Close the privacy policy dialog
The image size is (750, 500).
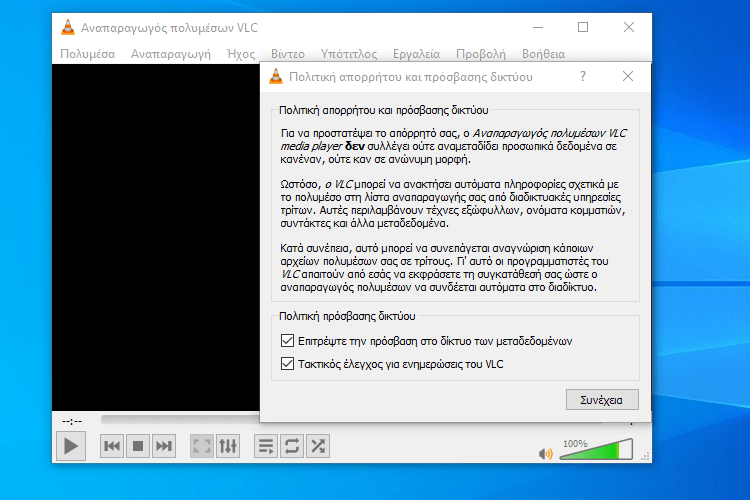pyautogui.click(x=628, y=76)
